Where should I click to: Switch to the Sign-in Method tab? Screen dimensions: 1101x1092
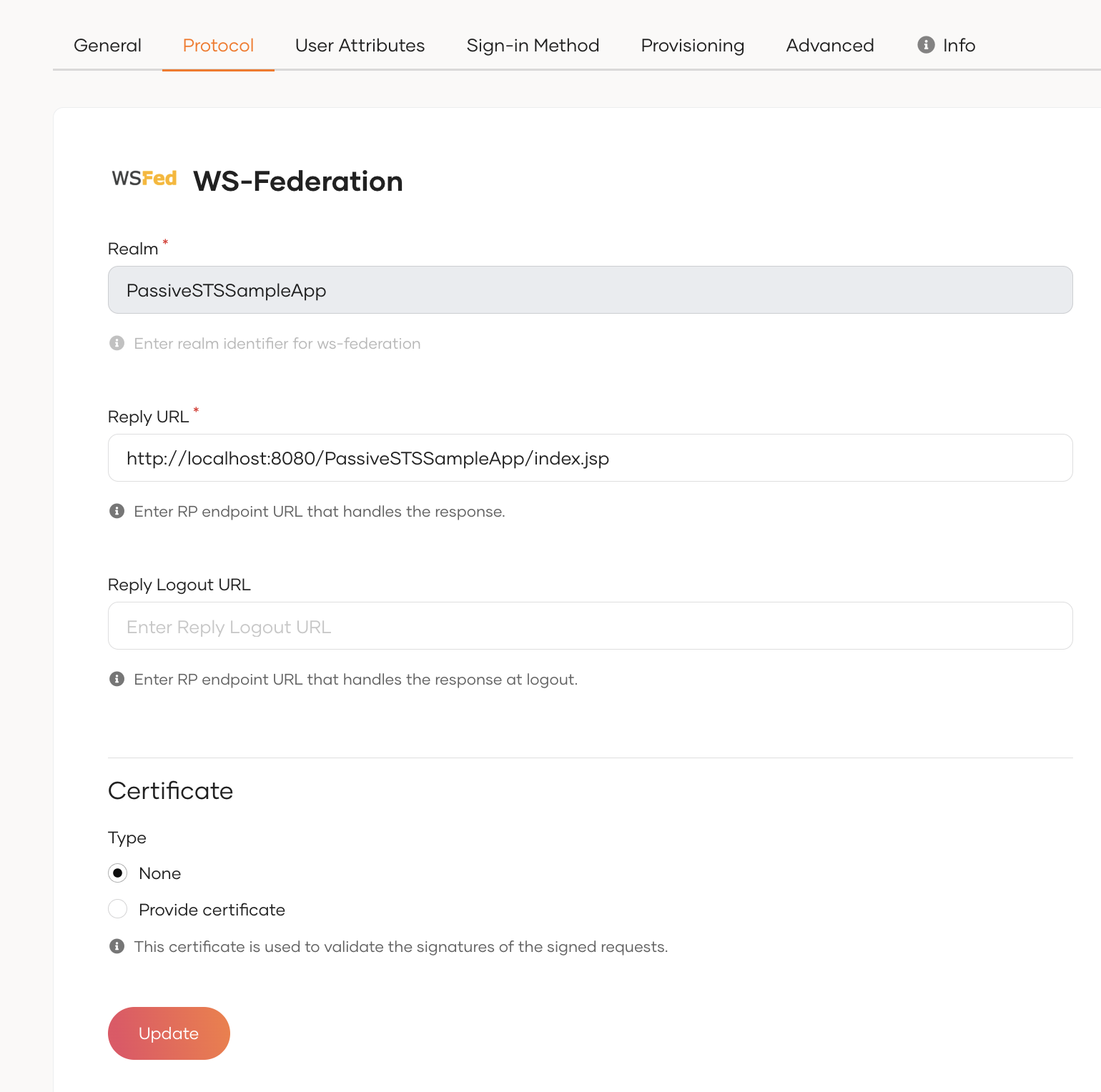[533, 45]
